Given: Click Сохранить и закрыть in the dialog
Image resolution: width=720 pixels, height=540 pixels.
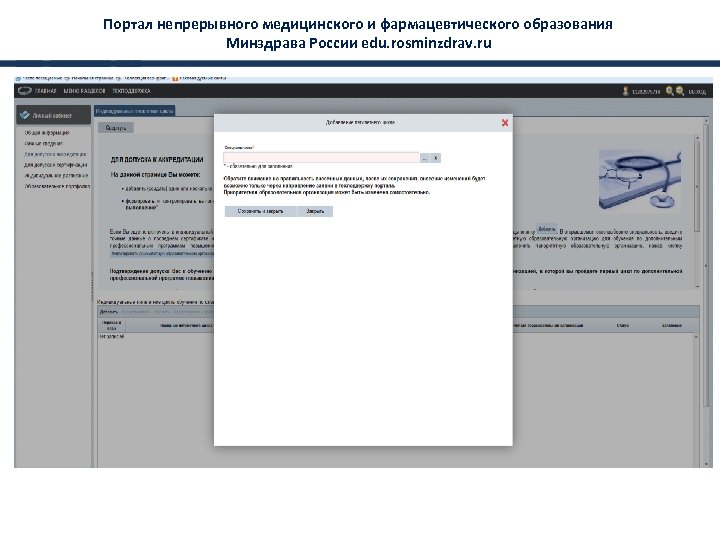Looking at the screenshot, I should 260,211.
